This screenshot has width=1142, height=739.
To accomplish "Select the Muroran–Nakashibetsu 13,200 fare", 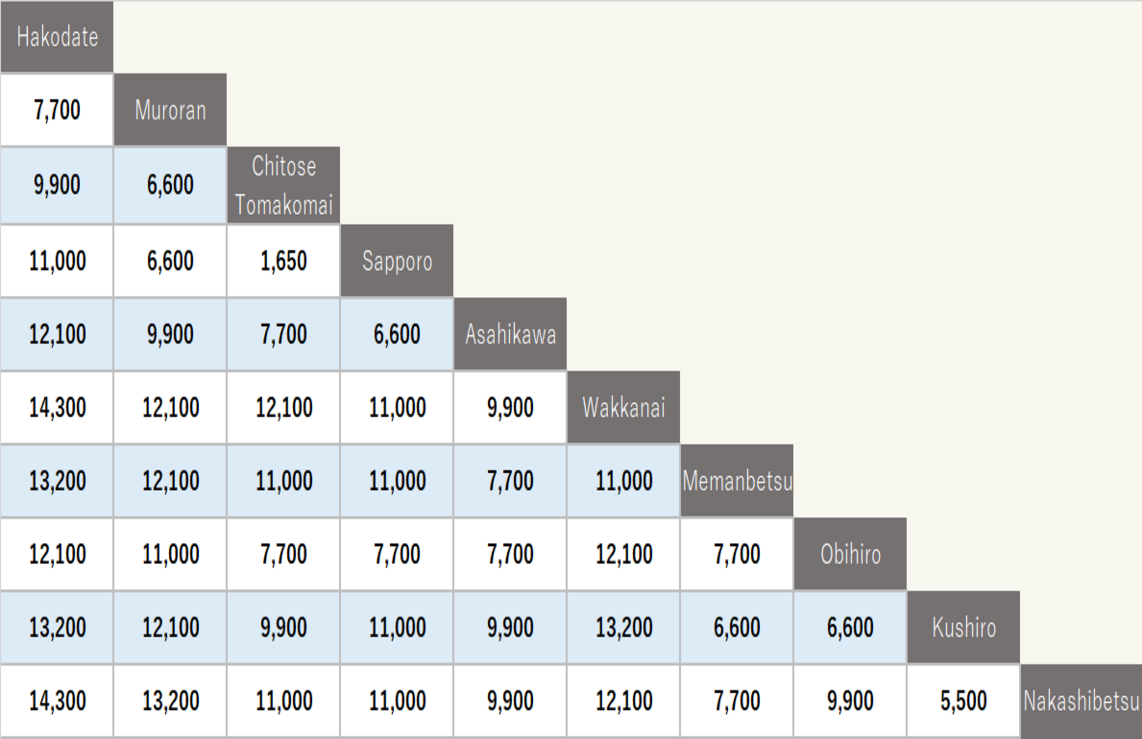I will (x=170, y=701).
